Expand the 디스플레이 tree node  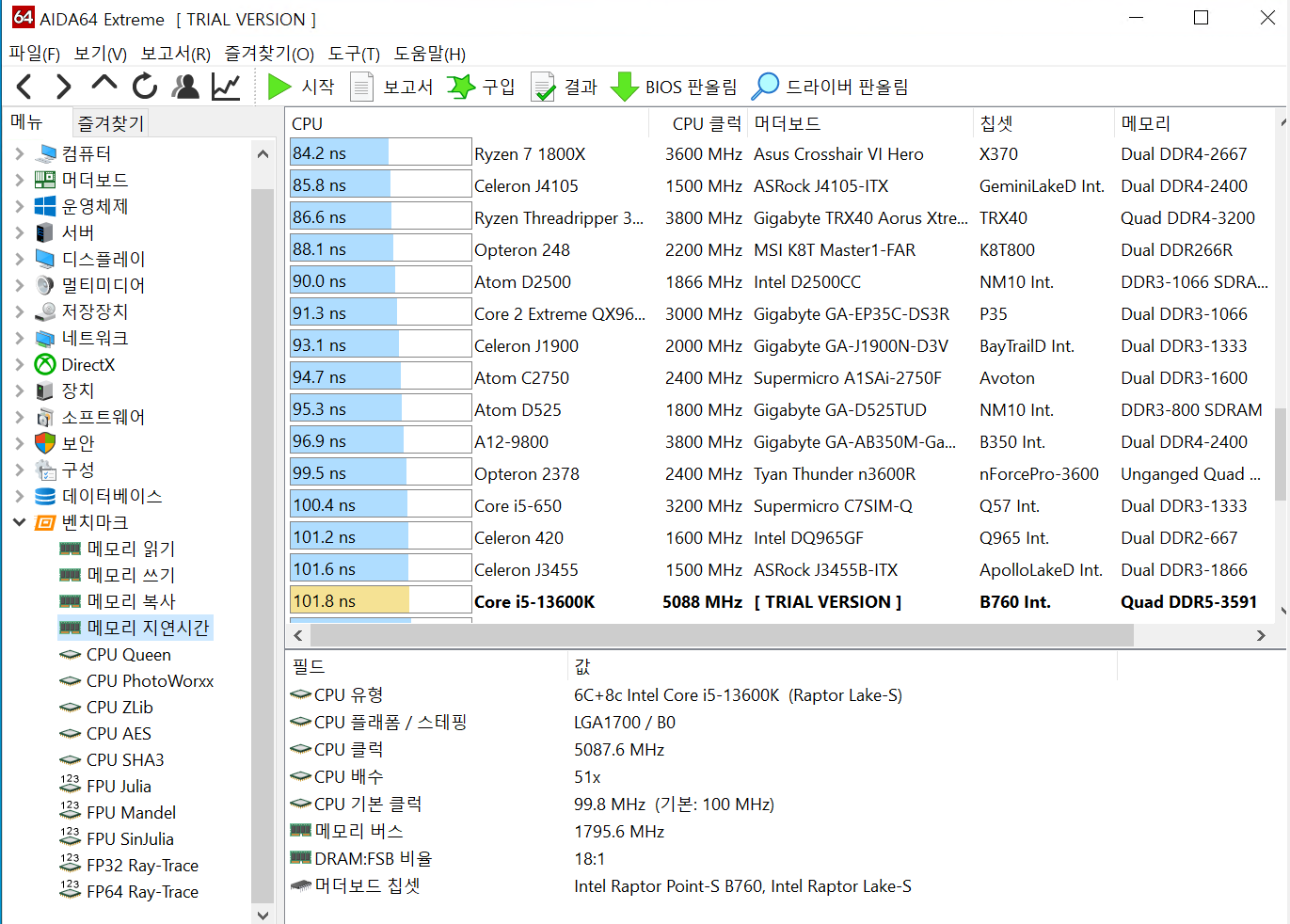20,259
